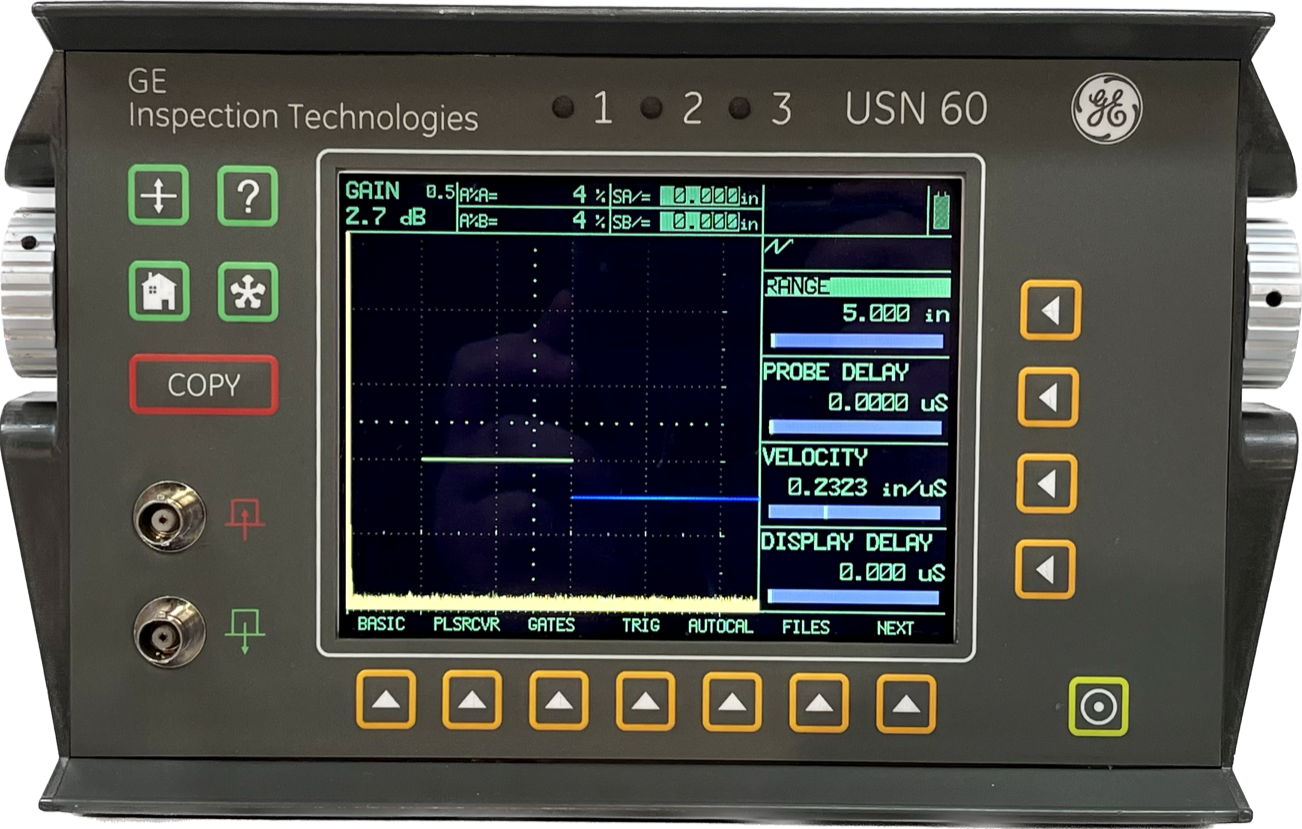Select the highlighted RANGE function
Viewport: 1302px width, 829px height.
tap(856, 287)
